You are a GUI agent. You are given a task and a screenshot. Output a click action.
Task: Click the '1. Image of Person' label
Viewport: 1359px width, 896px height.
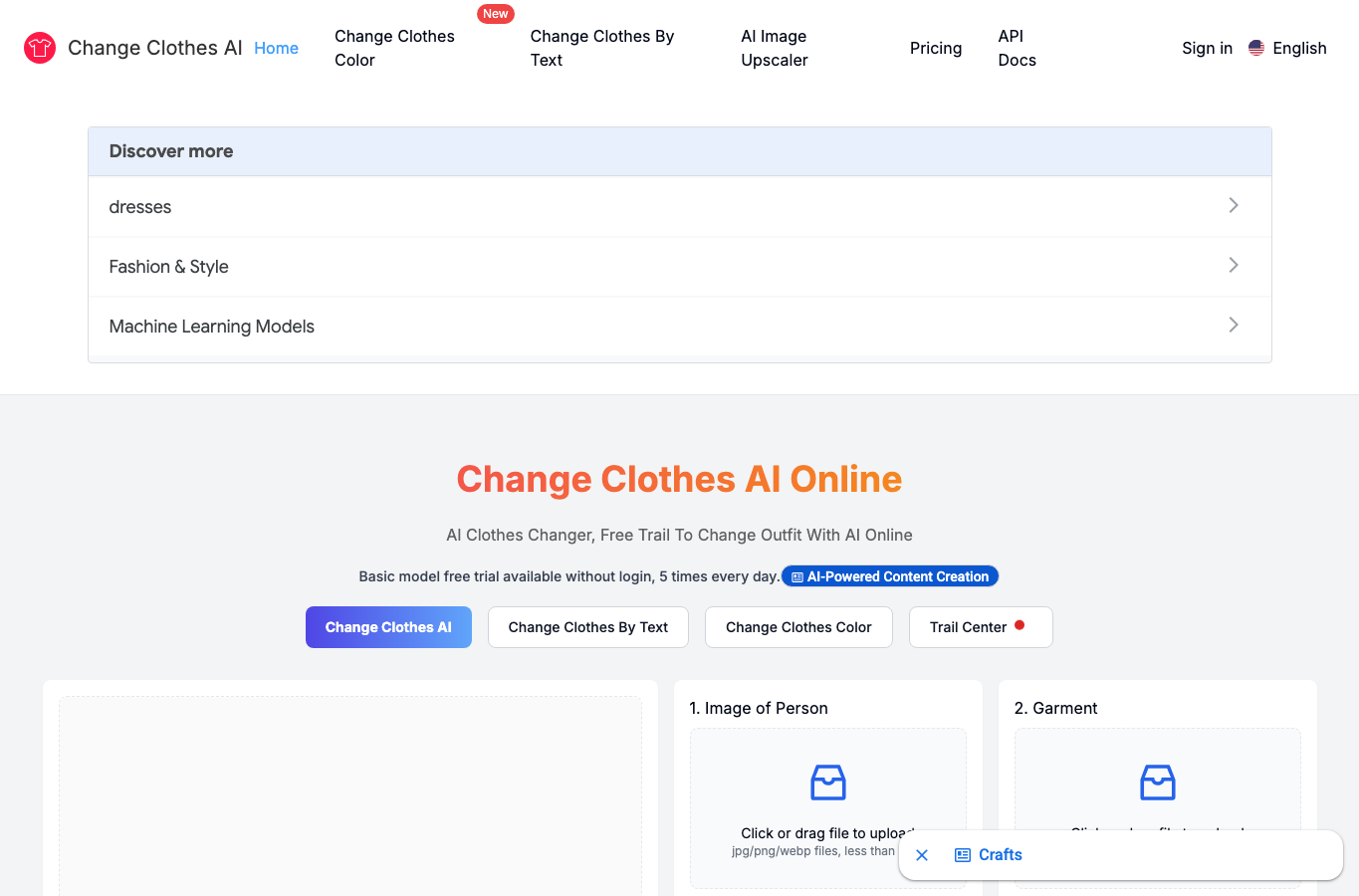[x=759, y=708]
